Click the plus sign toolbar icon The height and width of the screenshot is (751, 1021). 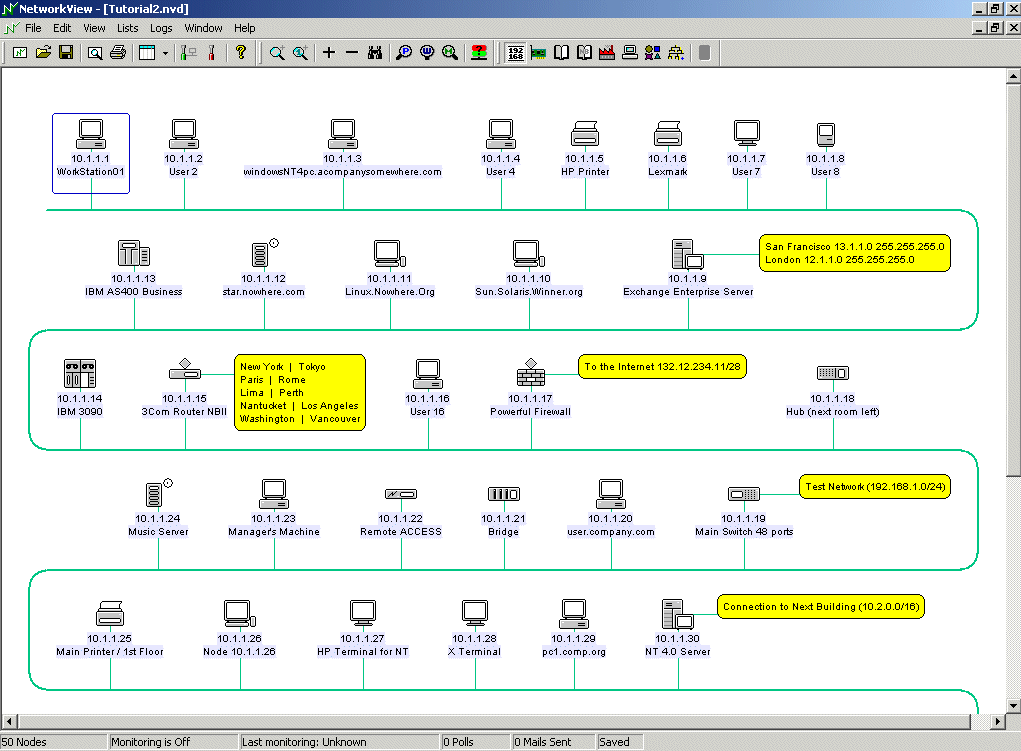pos(329,53)
